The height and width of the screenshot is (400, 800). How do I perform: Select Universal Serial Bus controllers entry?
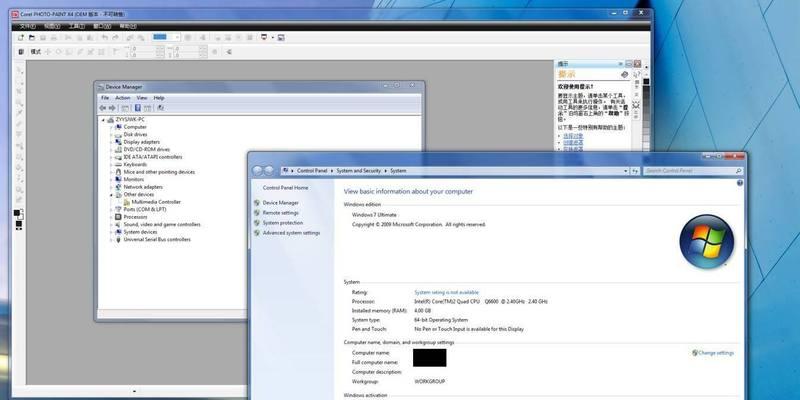click(x=157, y=239)
